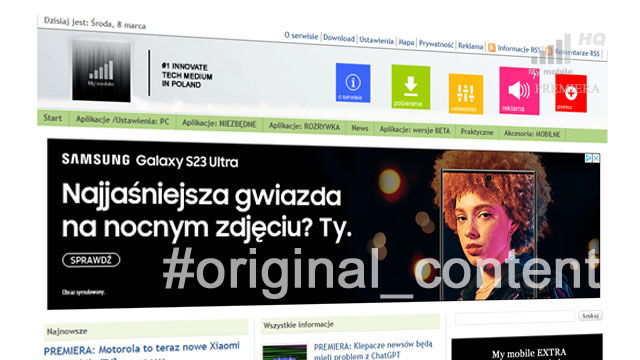Screen dimensions: 640x360
Task: Follow the Mapa top link
Action: pyautogui.click(x=406, y=42)
